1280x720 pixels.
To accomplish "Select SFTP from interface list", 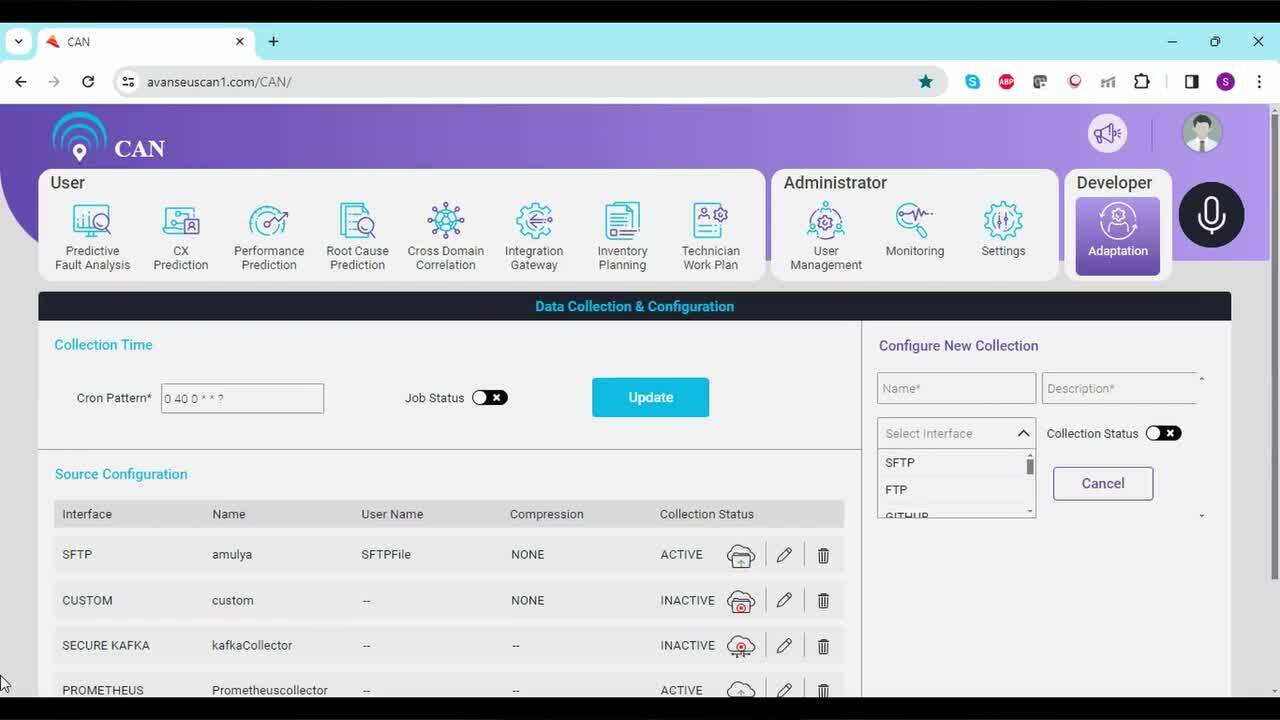I will (x=900, y=463).
